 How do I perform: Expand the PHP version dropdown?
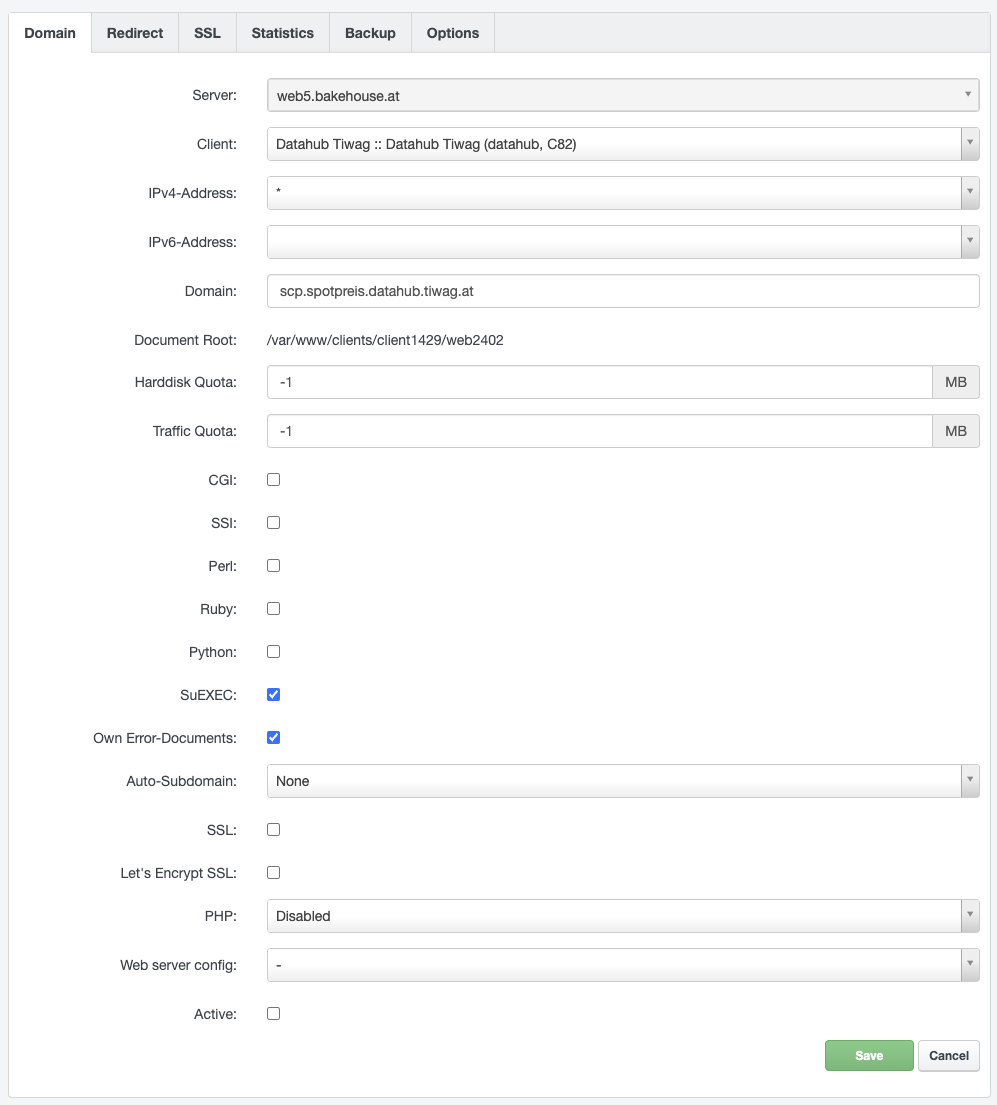622,916
